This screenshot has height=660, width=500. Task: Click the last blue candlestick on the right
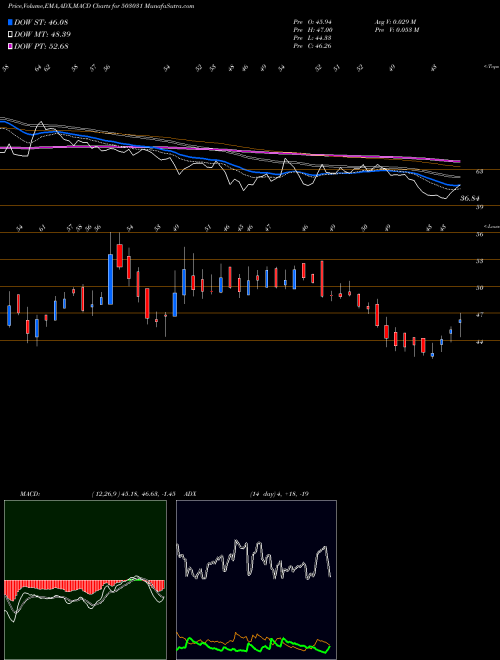click(x=460, y=321)
